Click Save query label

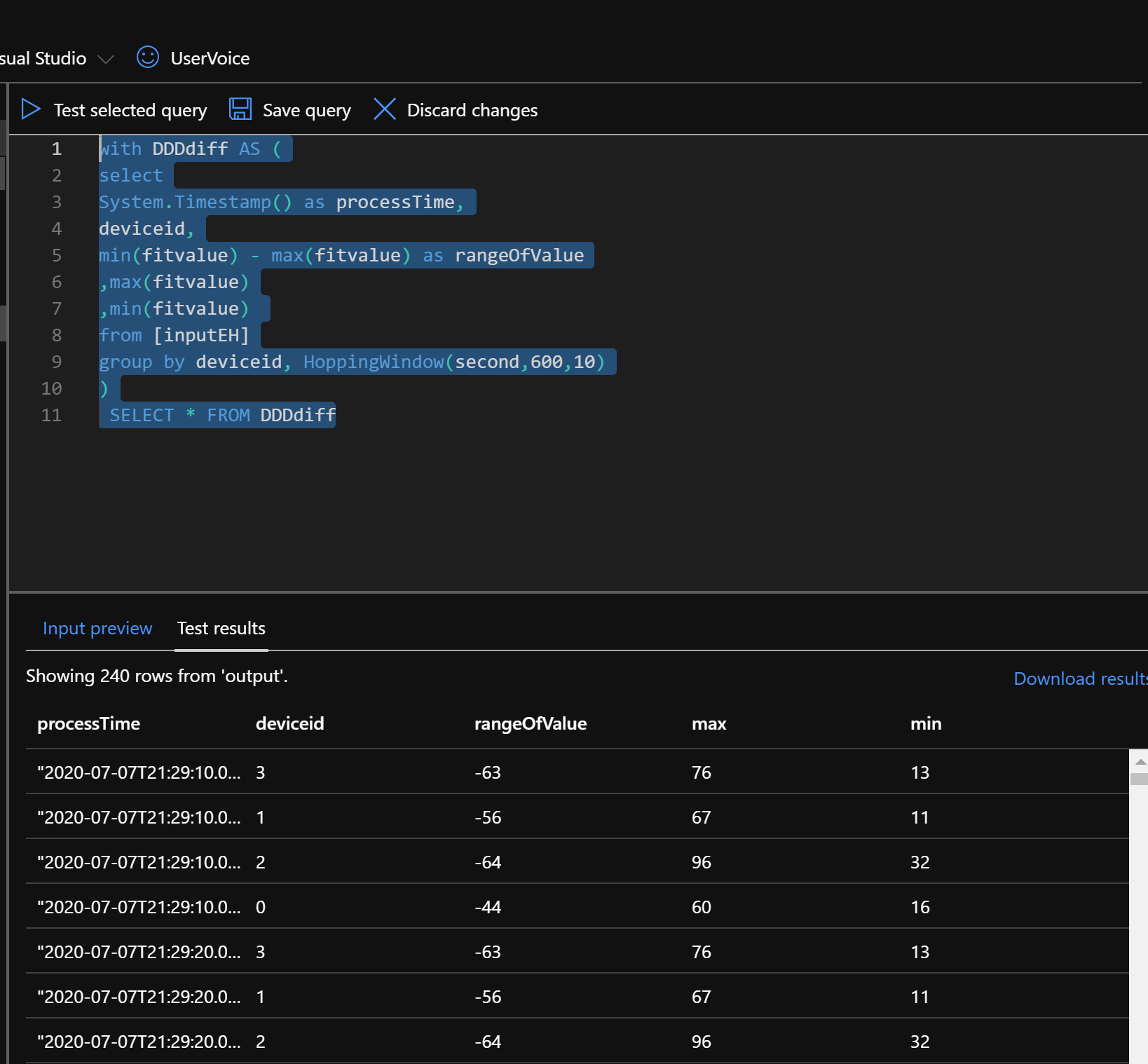pos(307,110)
